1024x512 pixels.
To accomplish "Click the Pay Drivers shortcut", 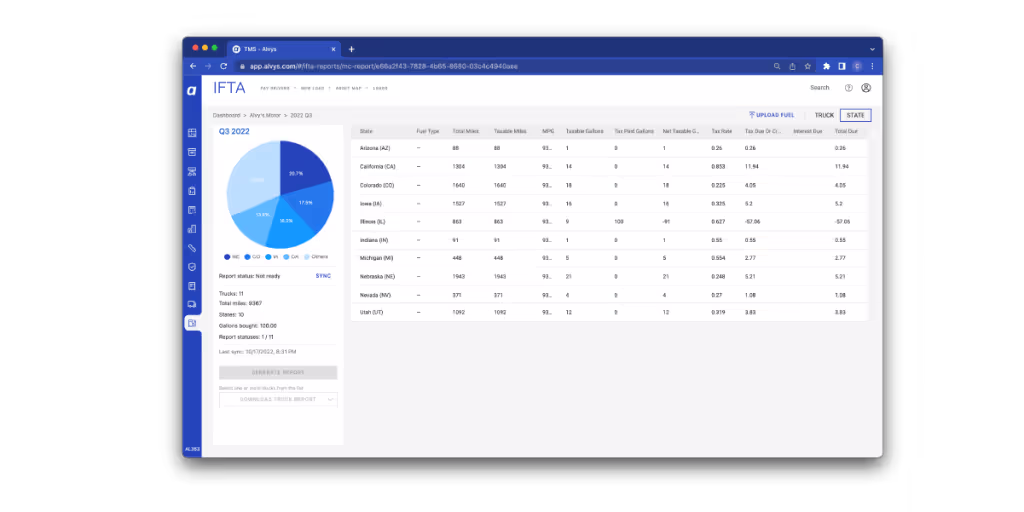I will [275, 88].
